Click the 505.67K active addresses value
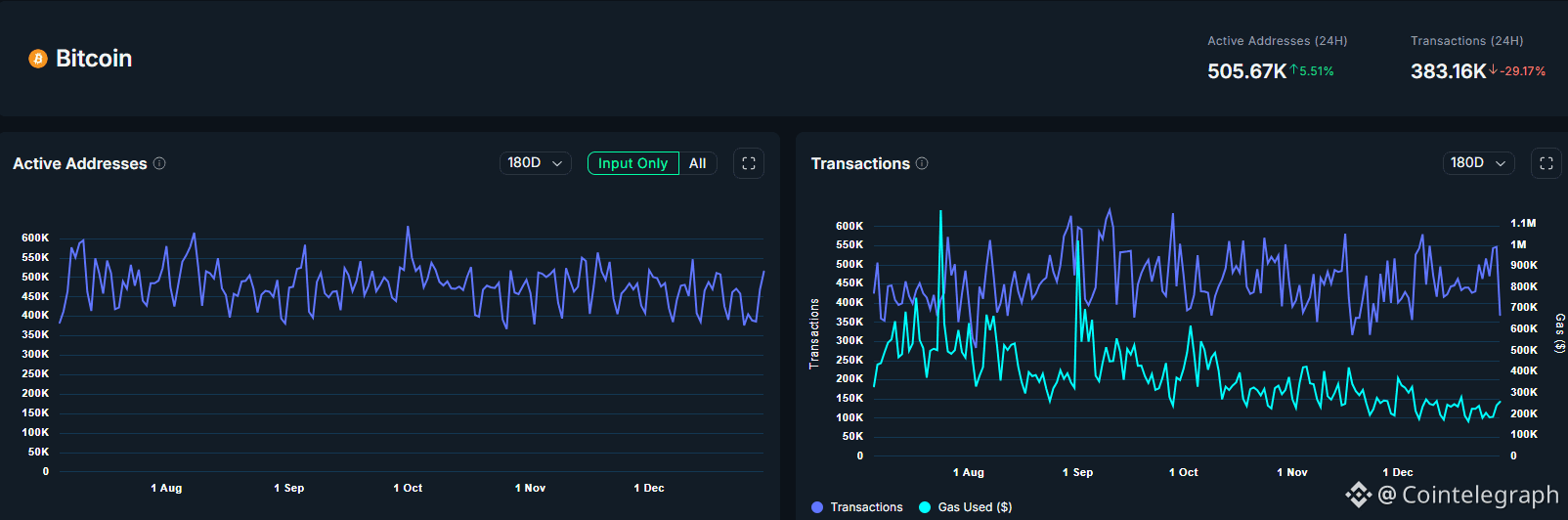Viewport: 1568px width, 520px height. (1246, 71)
